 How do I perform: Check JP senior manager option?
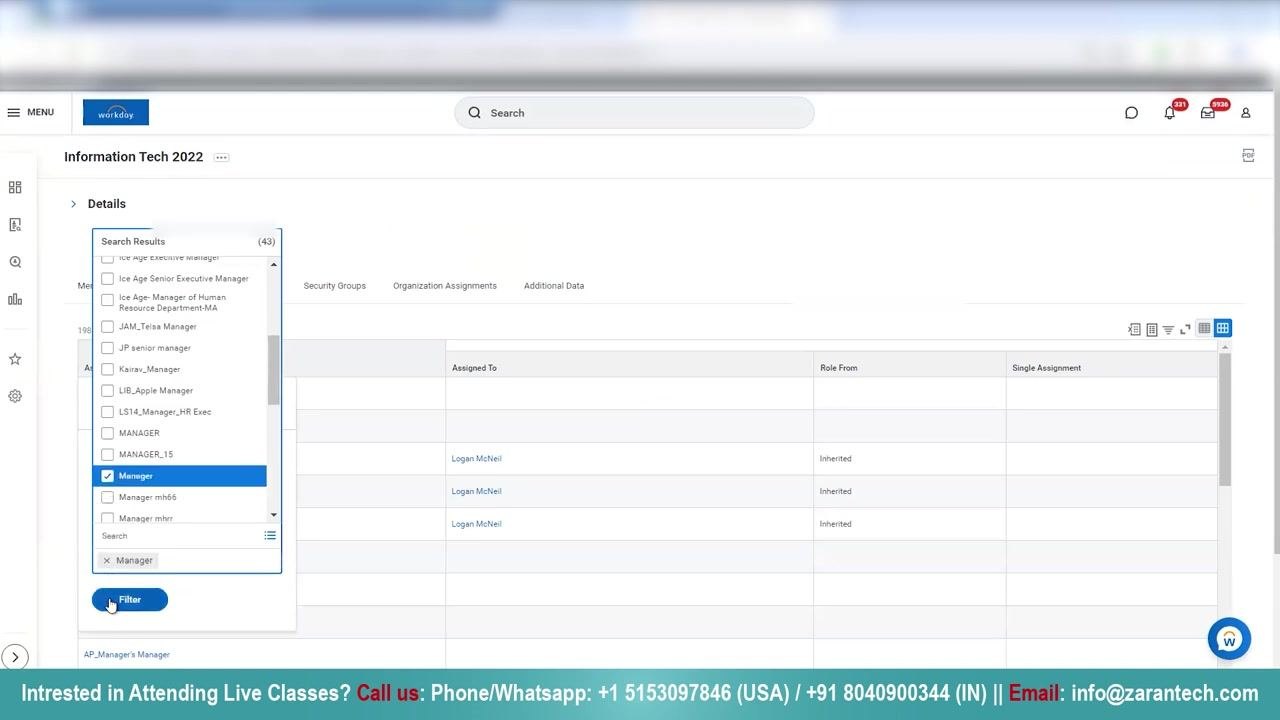[x=107, y=348]
